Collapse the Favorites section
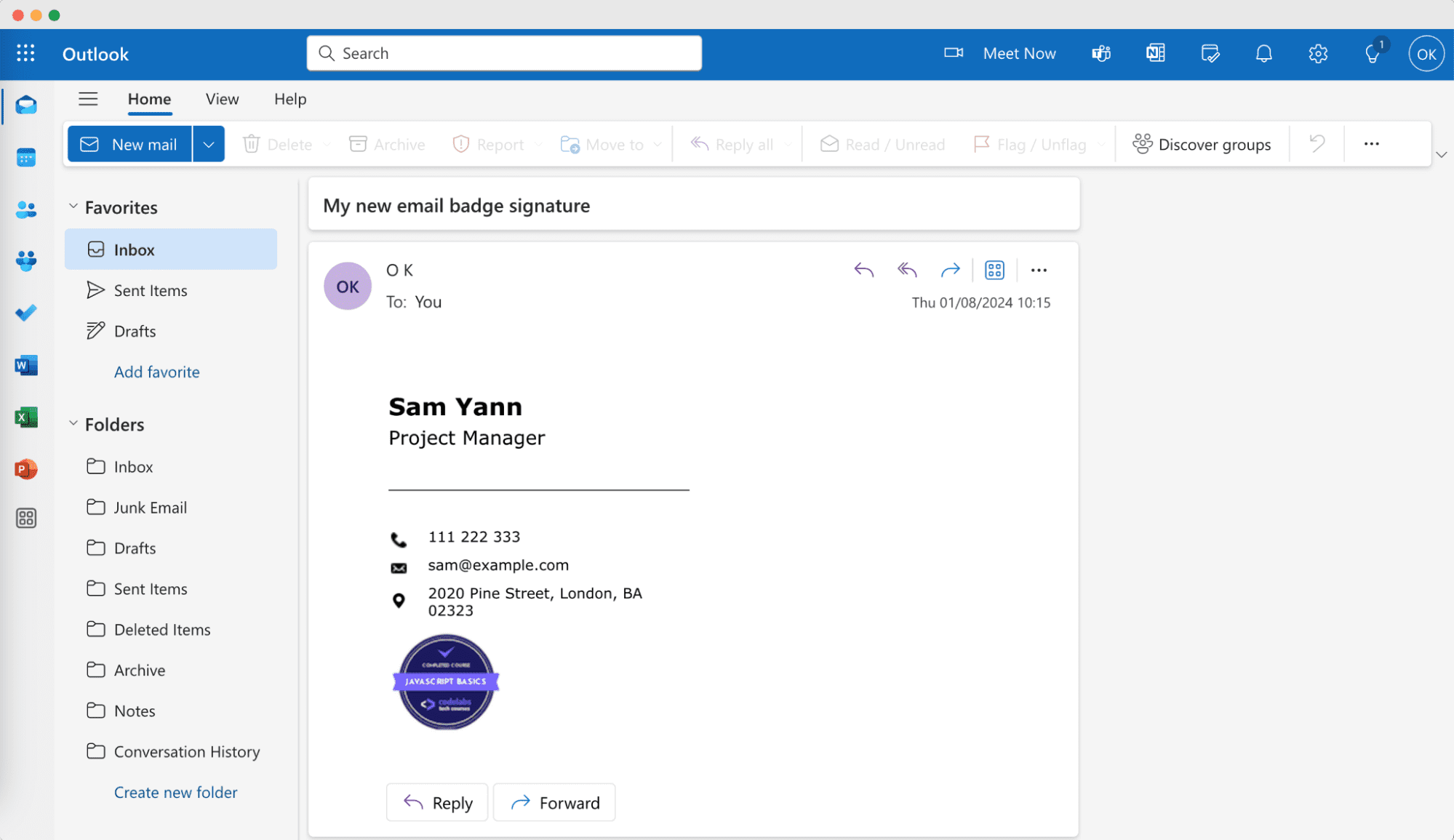This screenshot has height=840, width=1454. click(73, 206)
